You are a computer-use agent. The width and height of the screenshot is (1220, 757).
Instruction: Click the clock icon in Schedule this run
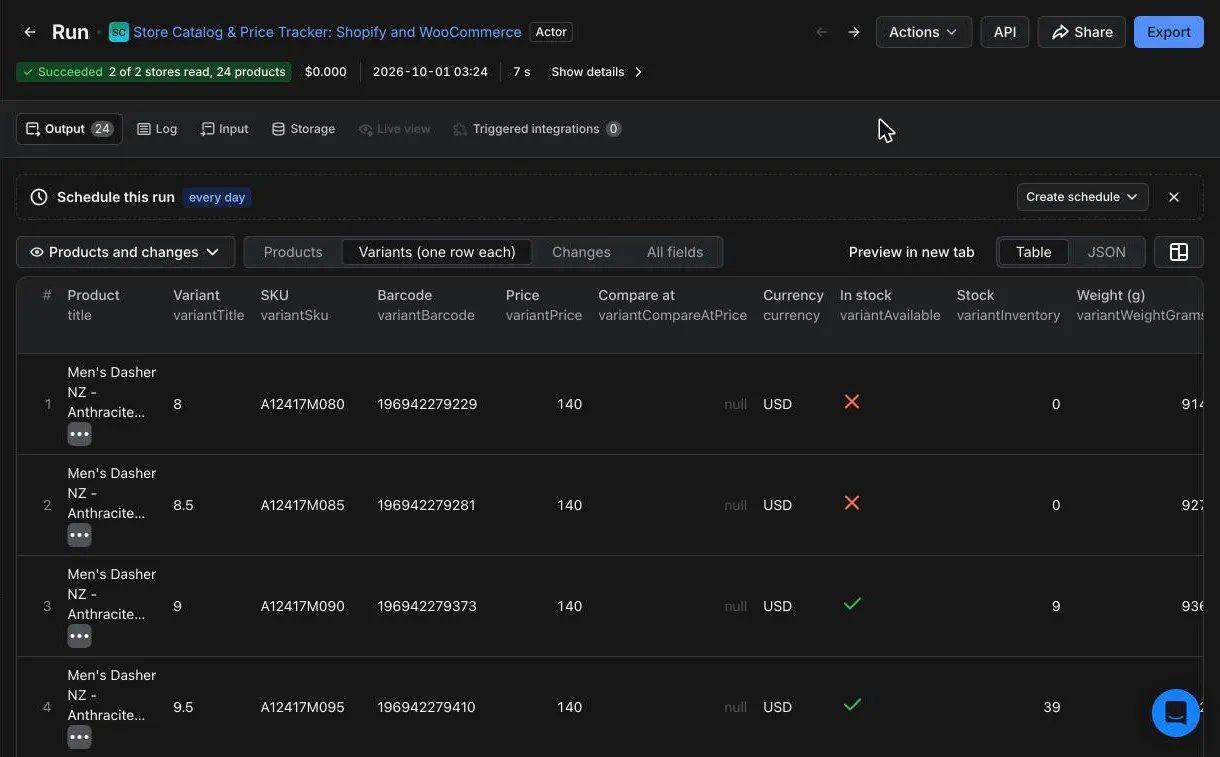(x=39, y=197)
